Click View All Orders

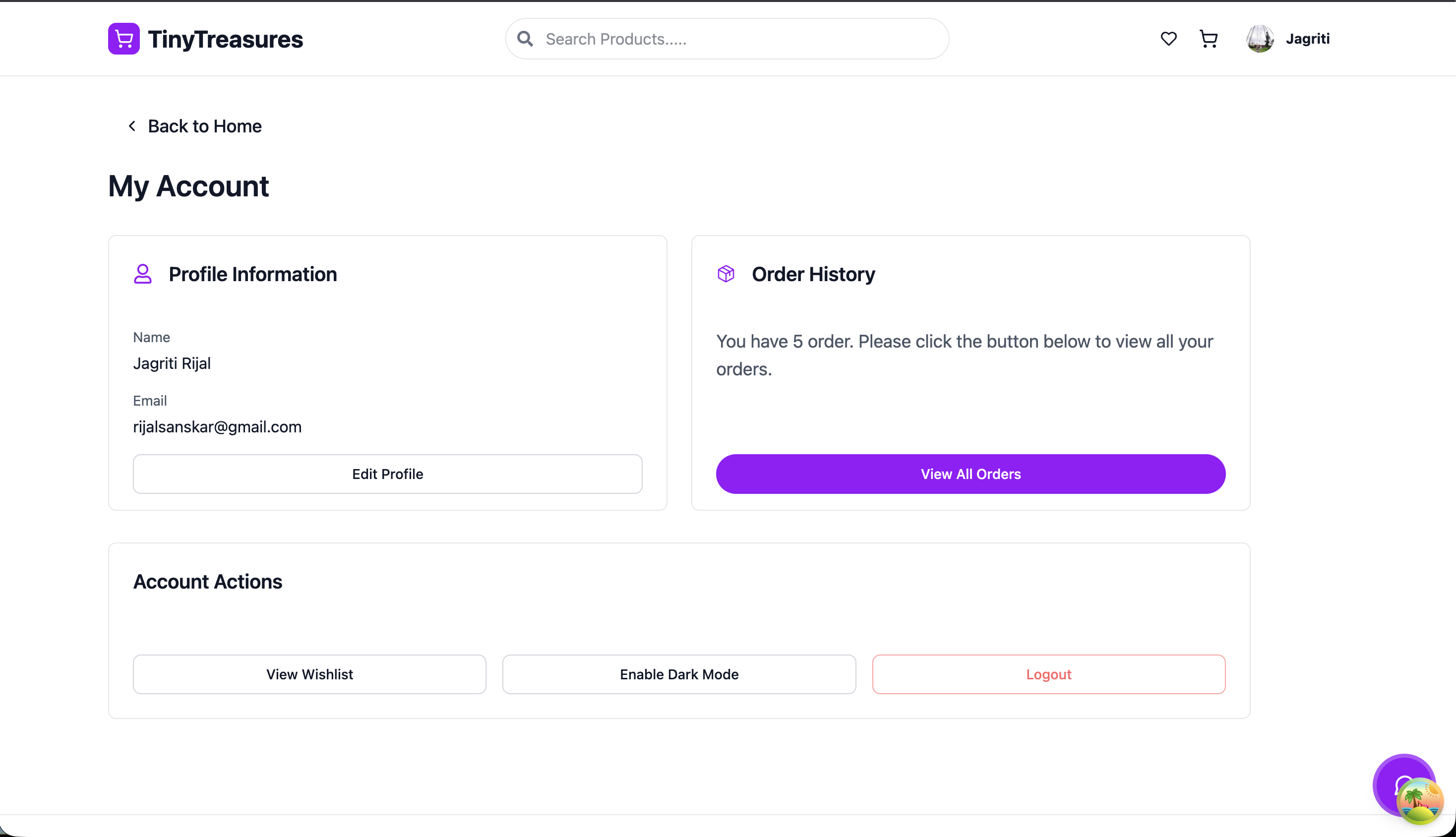(971, 474)
